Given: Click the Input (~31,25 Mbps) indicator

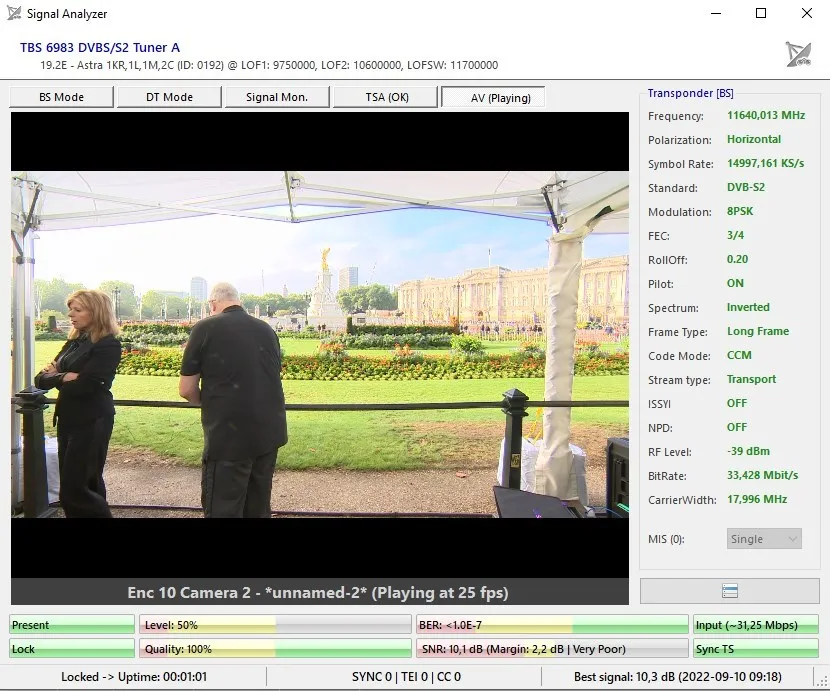Looking at the screenshot, I should pos(755,625).
